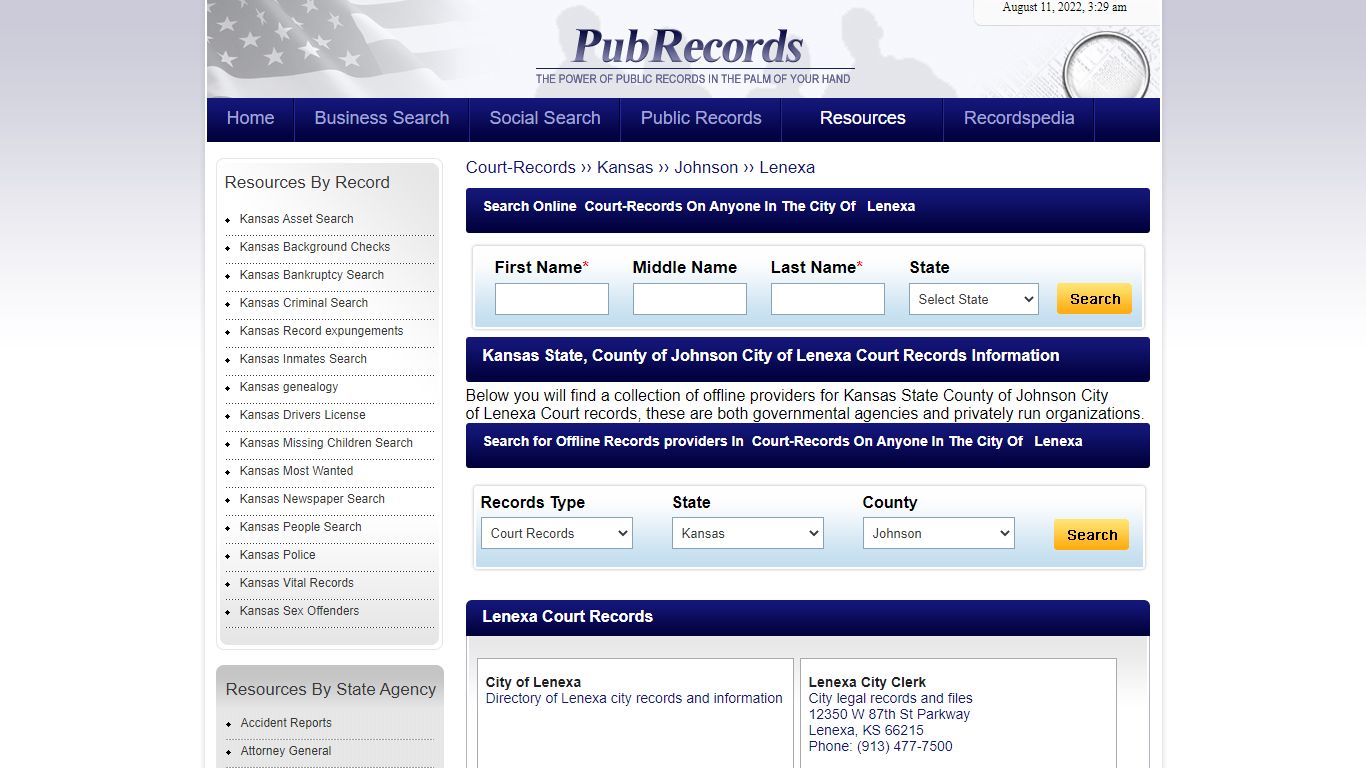The height and width of the screenshot is (768, 1366).
Task: Open Kansas People Search link
Action: coord(301,527)
